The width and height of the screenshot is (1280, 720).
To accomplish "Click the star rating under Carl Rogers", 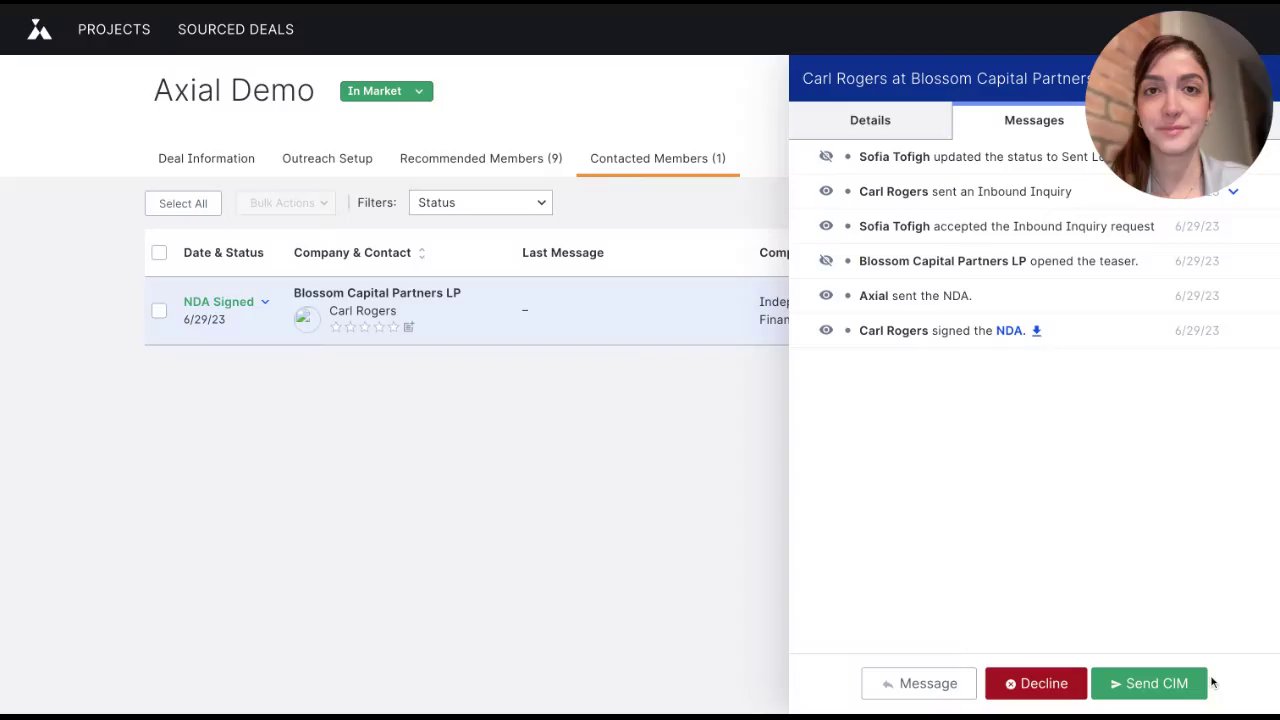I will [365, 327].
